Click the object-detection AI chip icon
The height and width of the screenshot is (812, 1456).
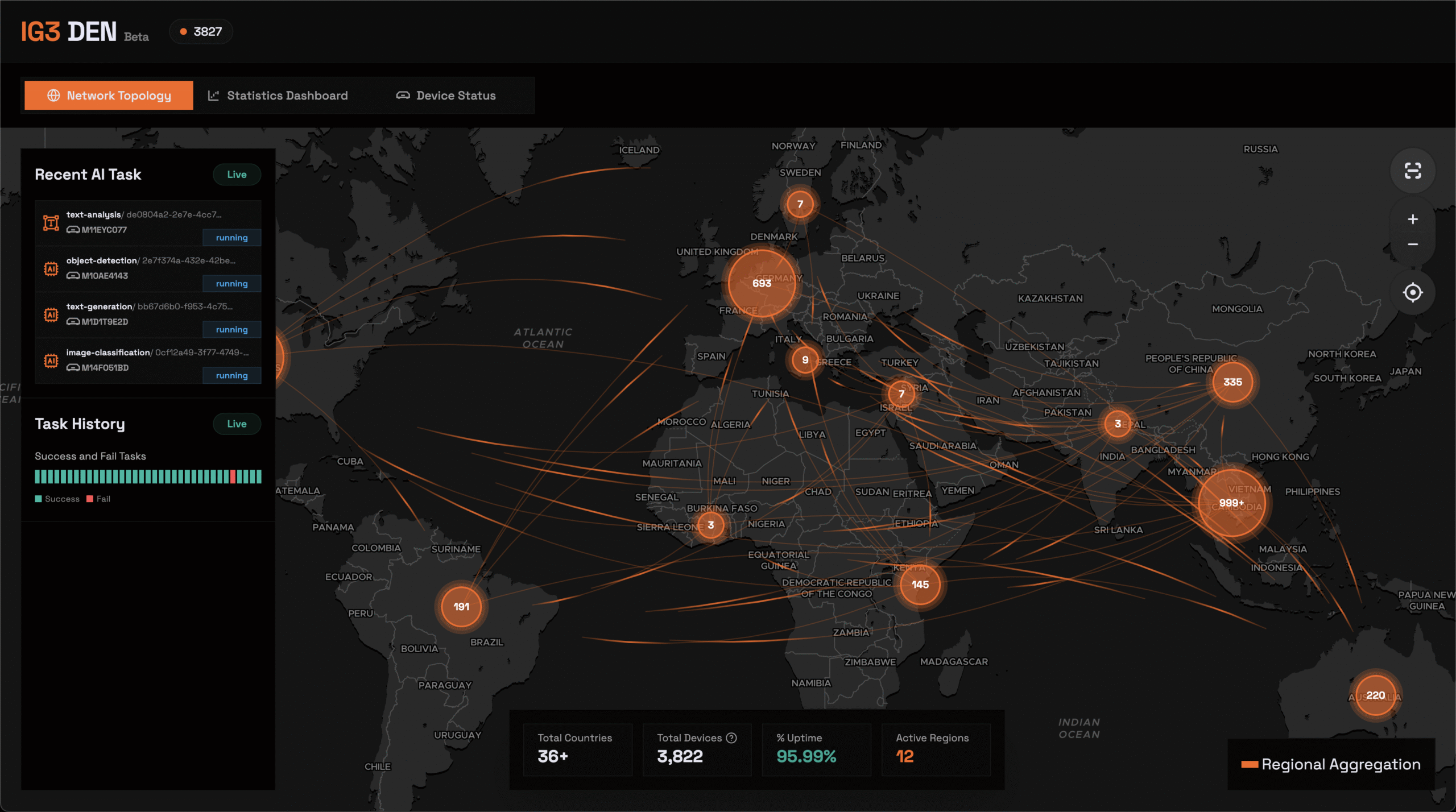coord(51,268)
